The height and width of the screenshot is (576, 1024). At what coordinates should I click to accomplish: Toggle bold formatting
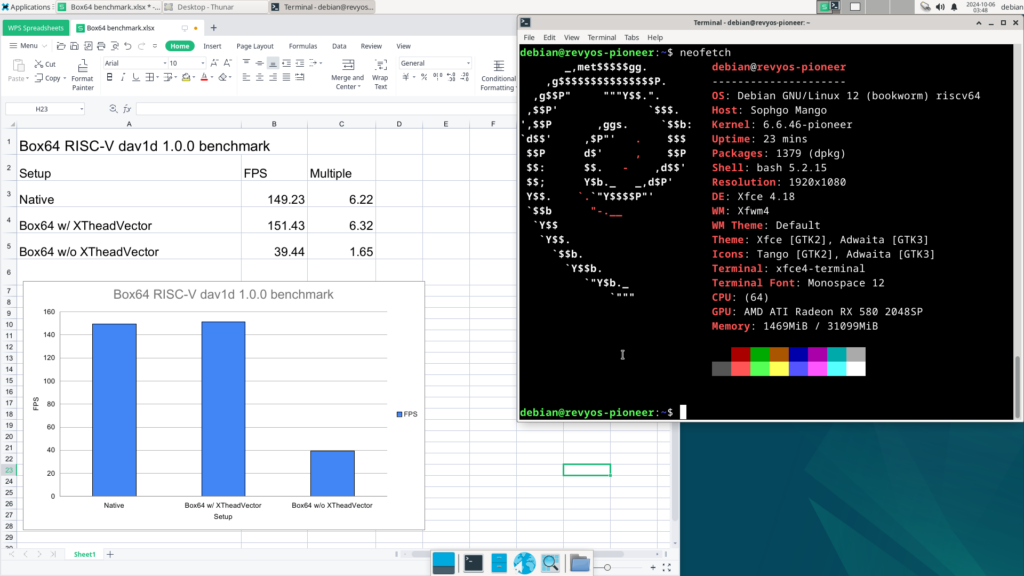108,78
